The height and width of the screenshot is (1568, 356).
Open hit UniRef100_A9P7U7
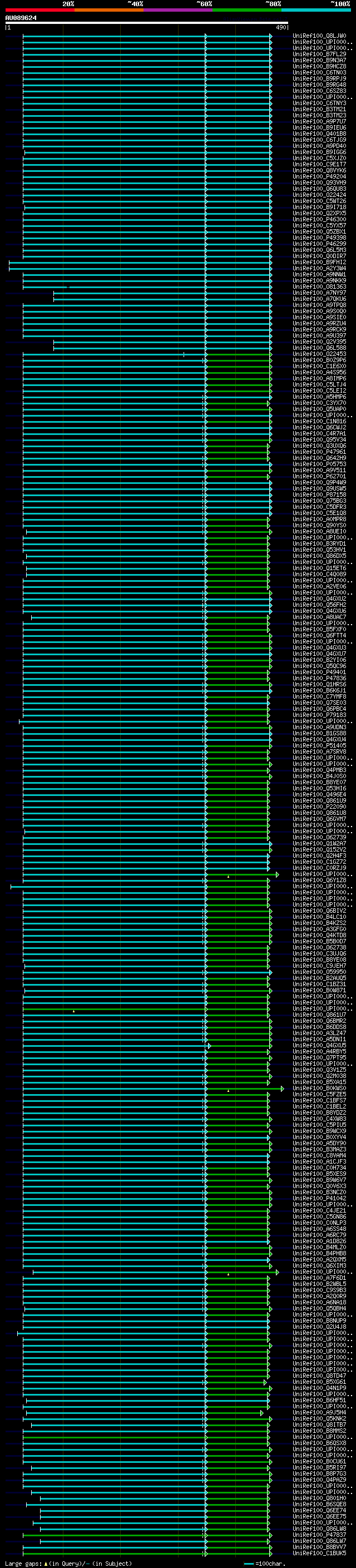click(319, 122)
